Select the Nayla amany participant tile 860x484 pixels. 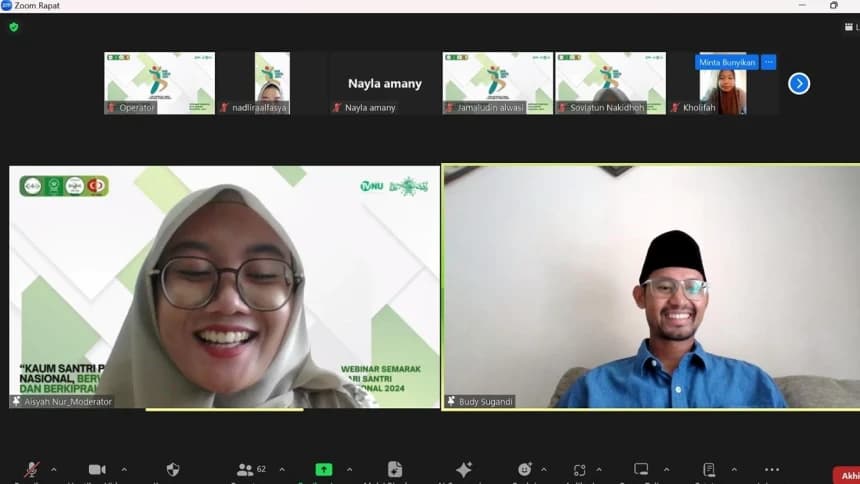[385, 83]
